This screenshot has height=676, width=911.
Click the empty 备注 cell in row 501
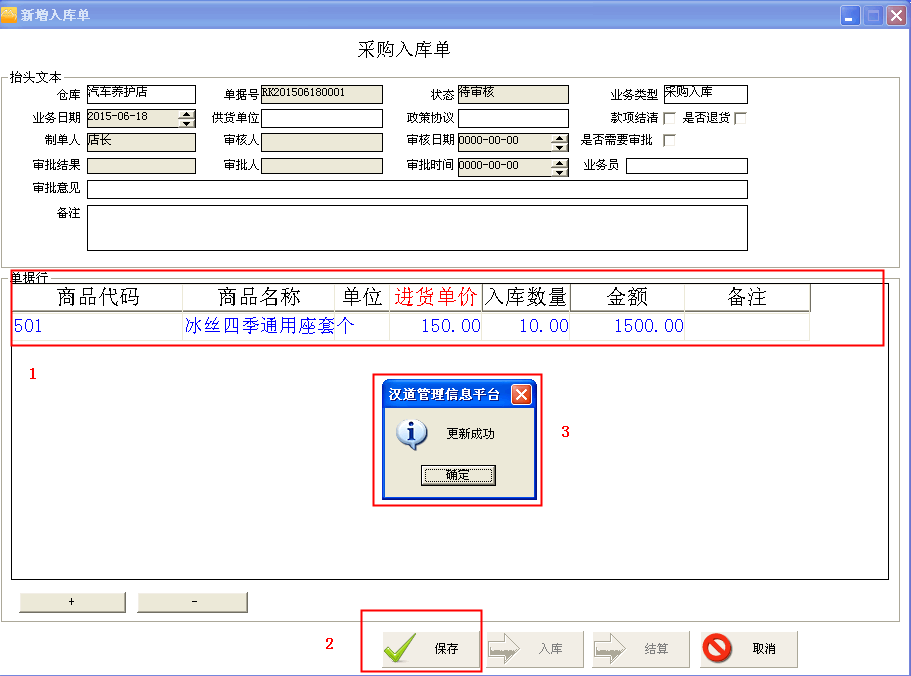point(747,326)
